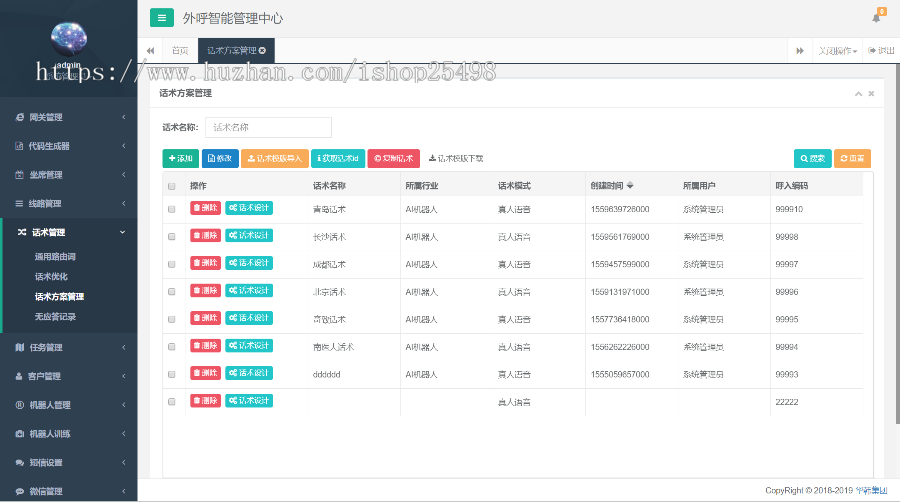Select the checkbox for the dddddd row
The image size is (900, 503).
171,373
